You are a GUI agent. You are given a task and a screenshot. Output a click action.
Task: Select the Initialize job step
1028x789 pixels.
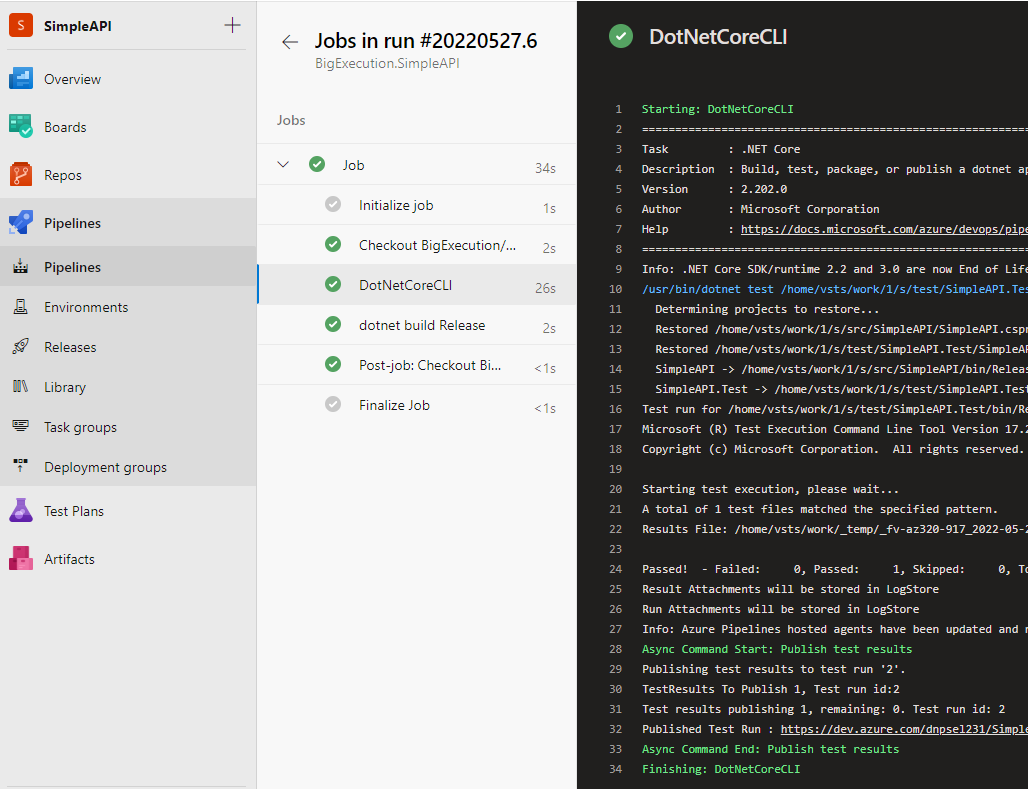point(417,205)
